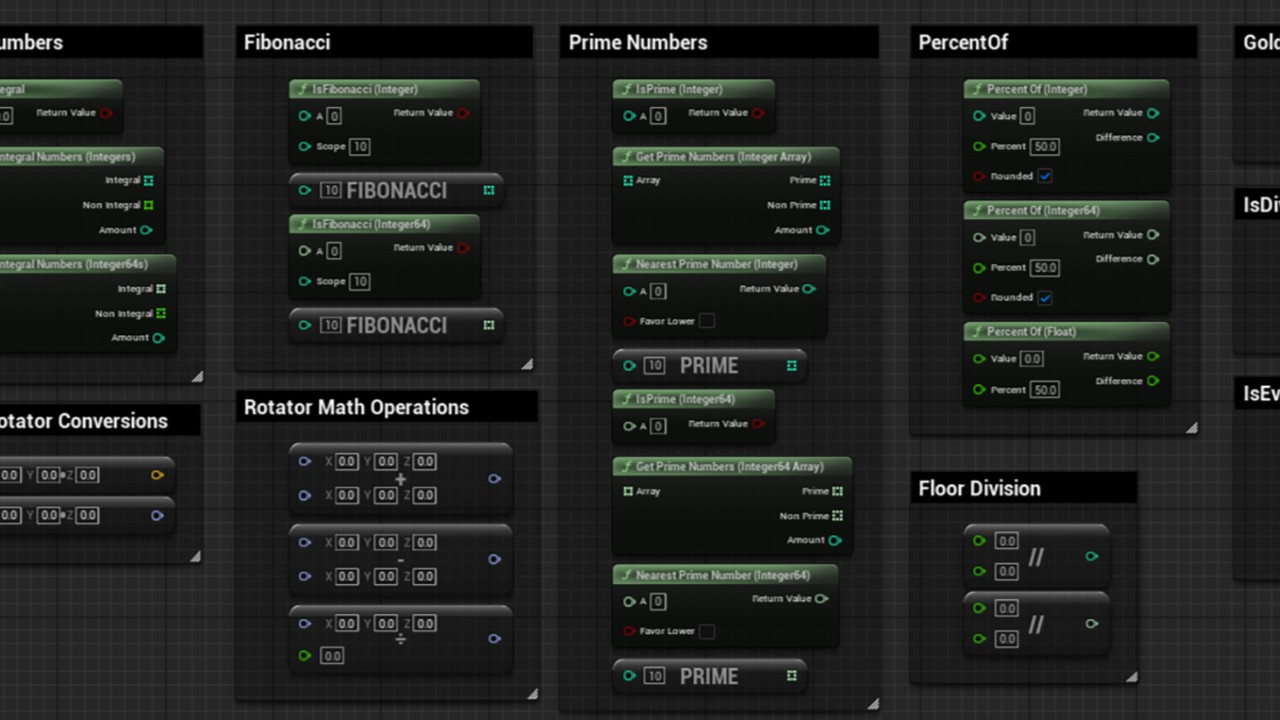This screenshot has height=720, width=1280.
Task: Enable Favor Lower on Nearest Prime Number (Integer64)
Action: [x=707, y=631]
